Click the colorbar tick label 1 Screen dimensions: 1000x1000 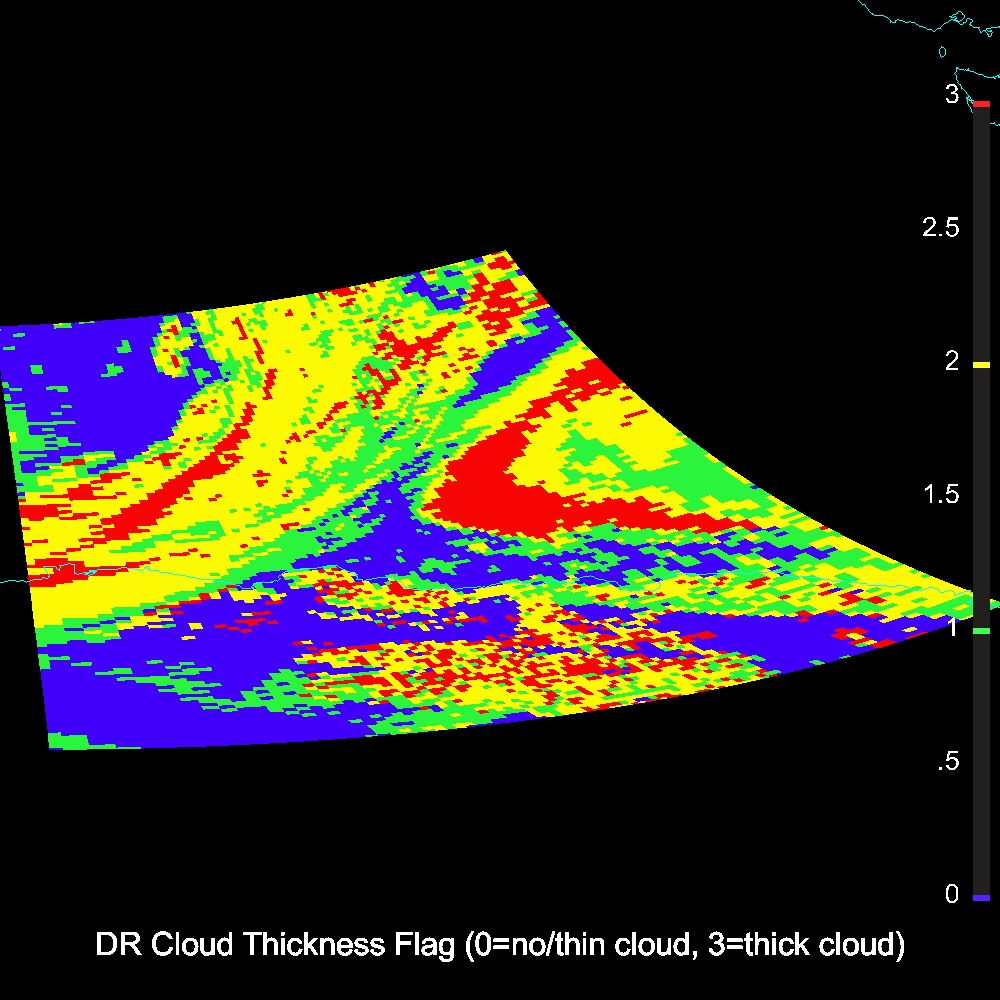click(952, 628)
